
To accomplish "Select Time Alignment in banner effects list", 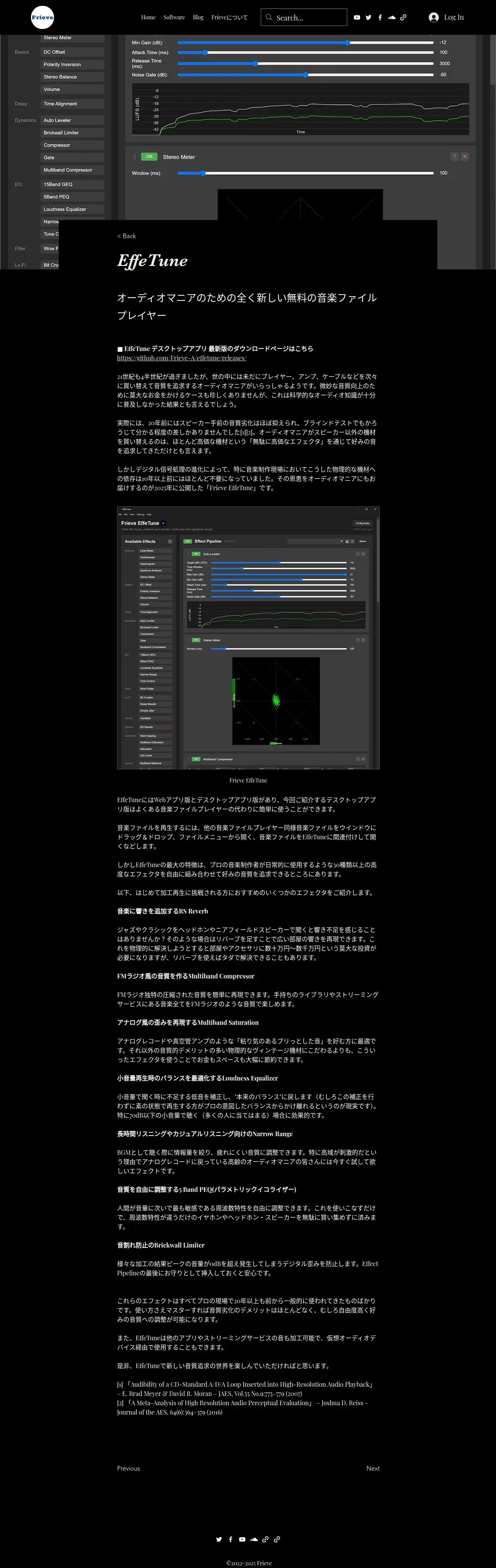I will coord(72,104).
